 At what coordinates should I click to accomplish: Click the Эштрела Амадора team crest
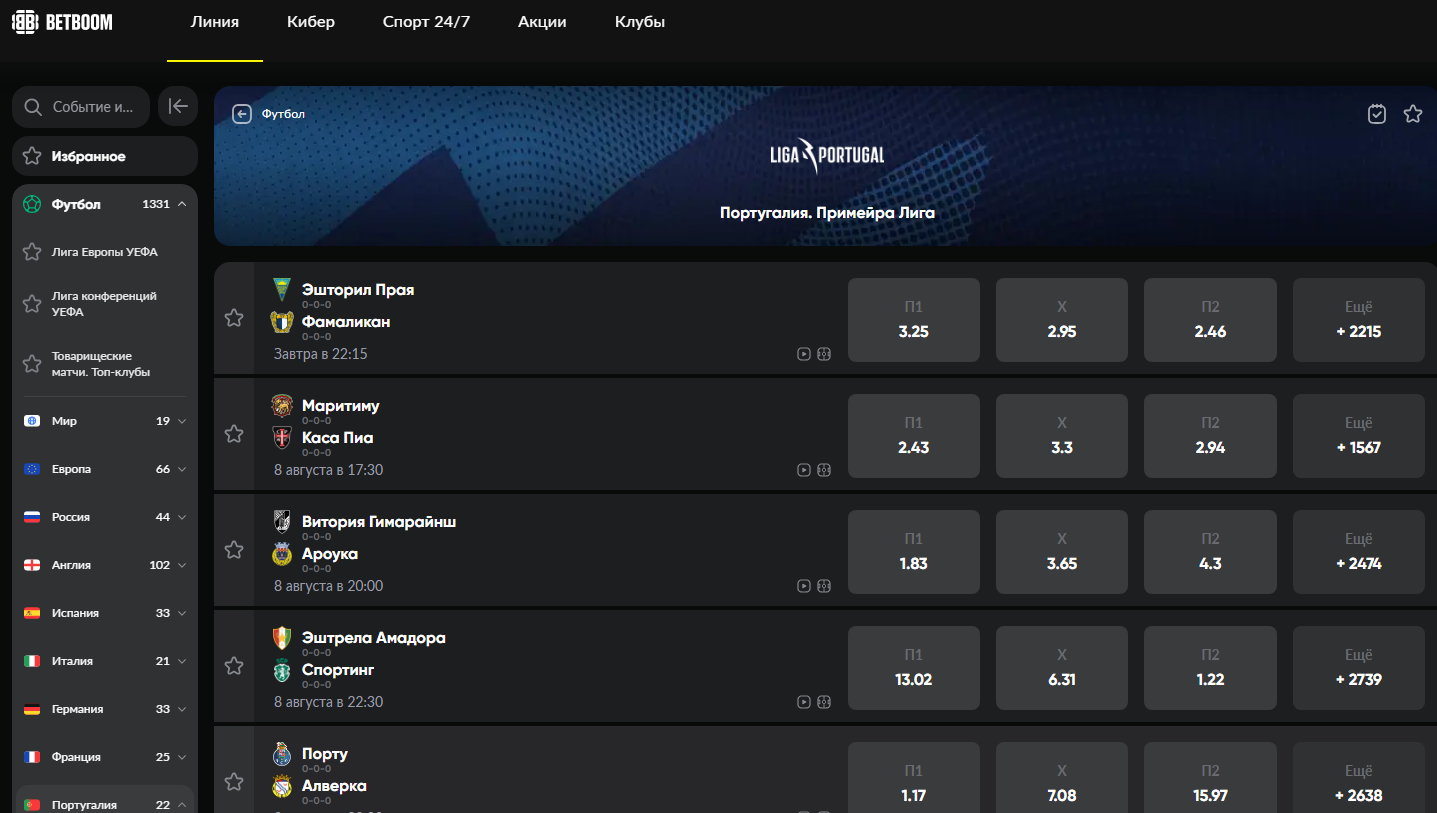282,638
